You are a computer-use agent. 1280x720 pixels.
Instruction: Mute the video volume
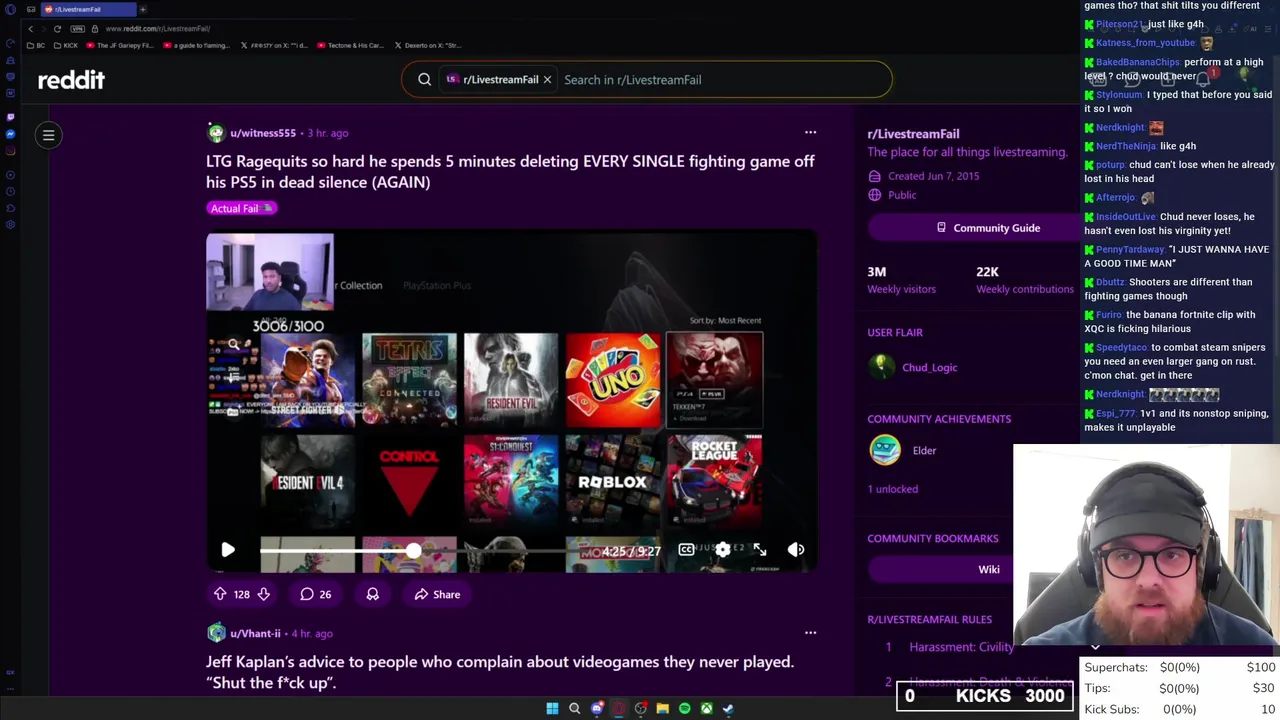[x=796, y=550]
